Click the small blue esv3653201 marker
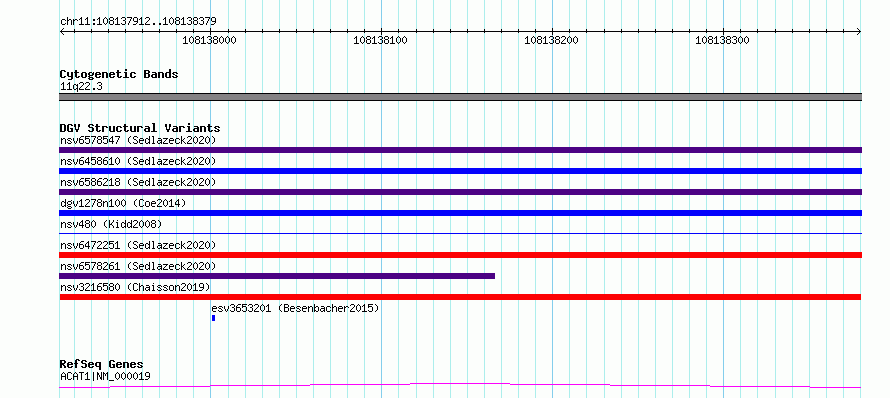Viewport: 890px width, 398px height. click(x=213, y=318)
